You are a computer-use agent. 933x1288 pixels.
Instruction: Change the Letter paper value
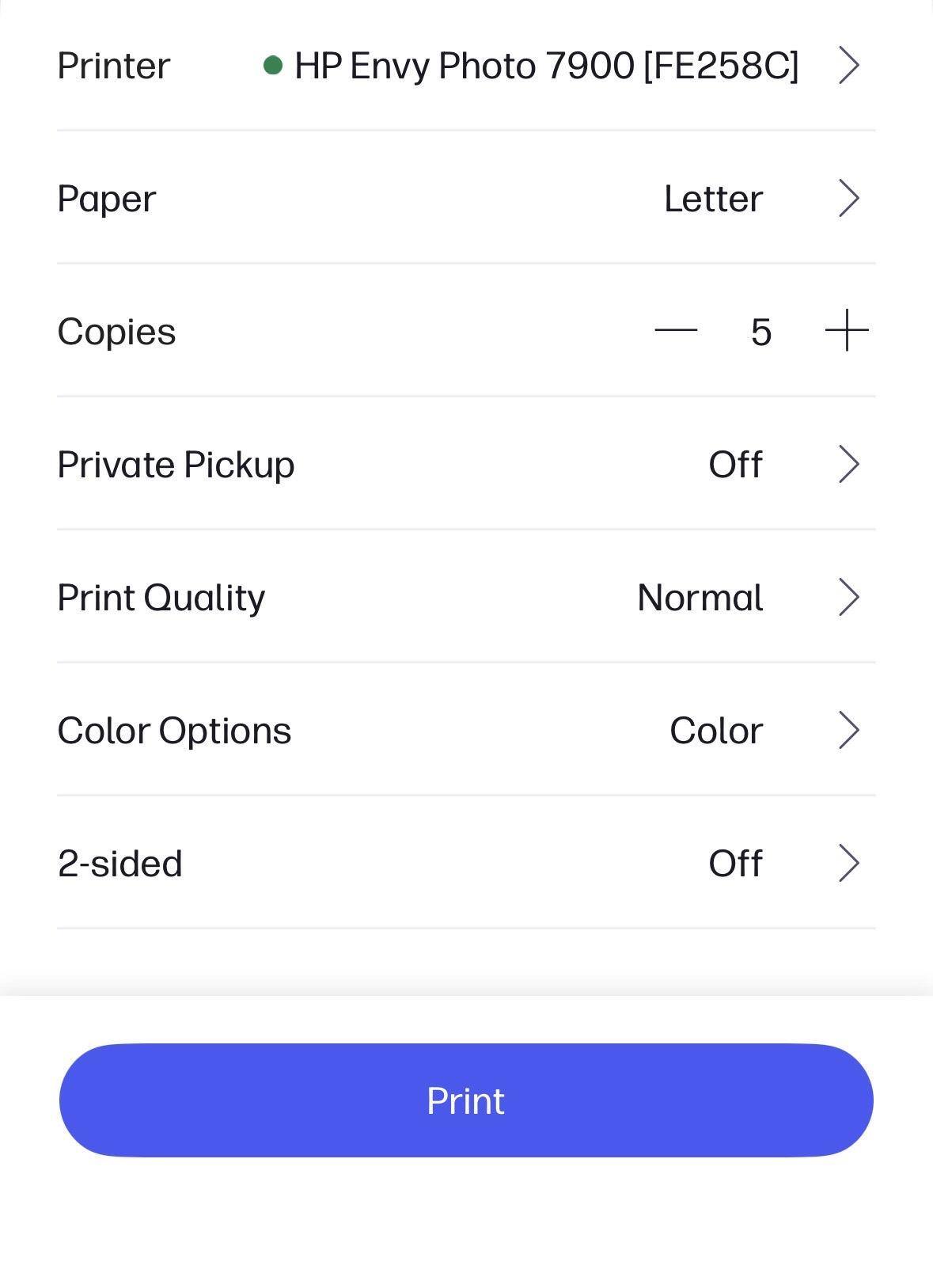[713, 198]
